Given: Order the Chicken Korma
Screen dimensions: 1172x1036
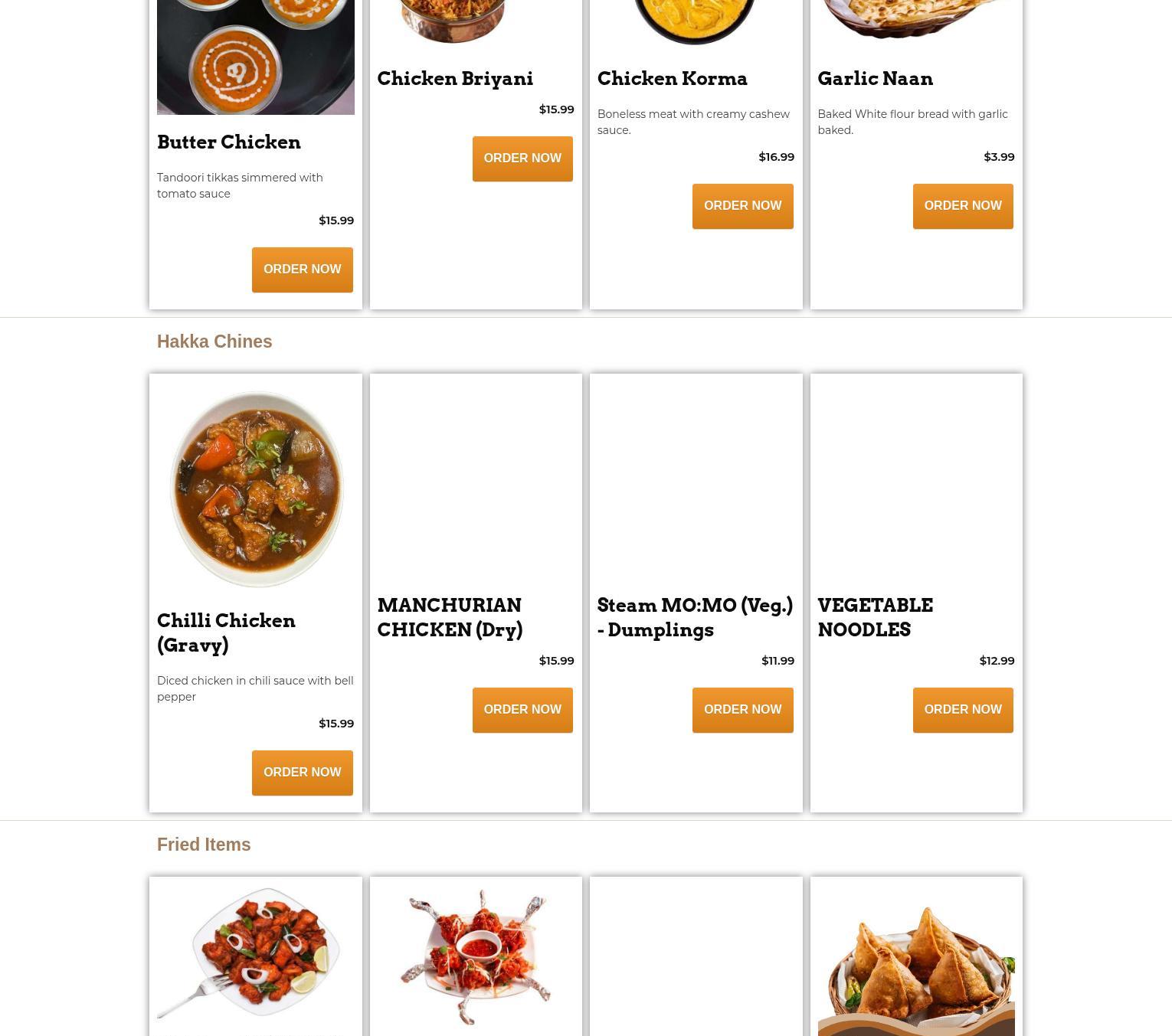Looking at the screenshot, I should click(742, 206).
